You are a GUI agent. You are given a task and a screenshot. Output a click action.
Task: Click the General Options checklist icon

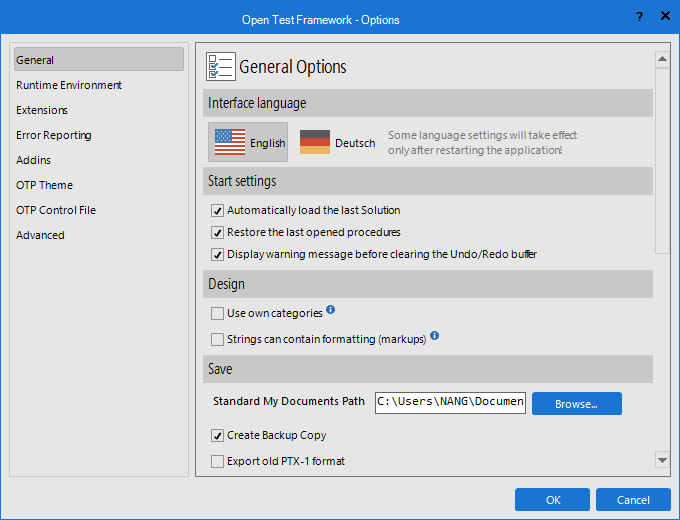click(x=221, y=66)
